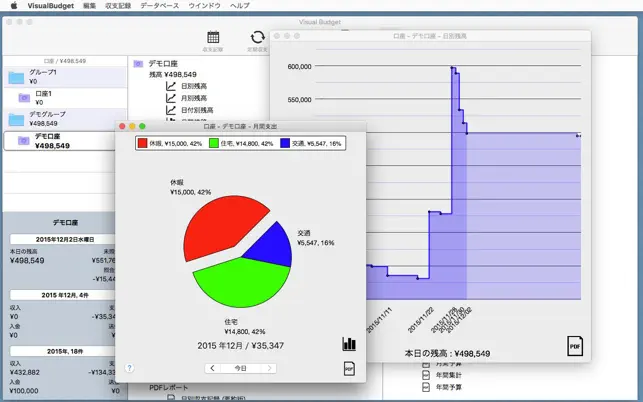This screenshot has height=402, width=643.
Task: Go to next month in pie window
Action: tap(269, 368)
